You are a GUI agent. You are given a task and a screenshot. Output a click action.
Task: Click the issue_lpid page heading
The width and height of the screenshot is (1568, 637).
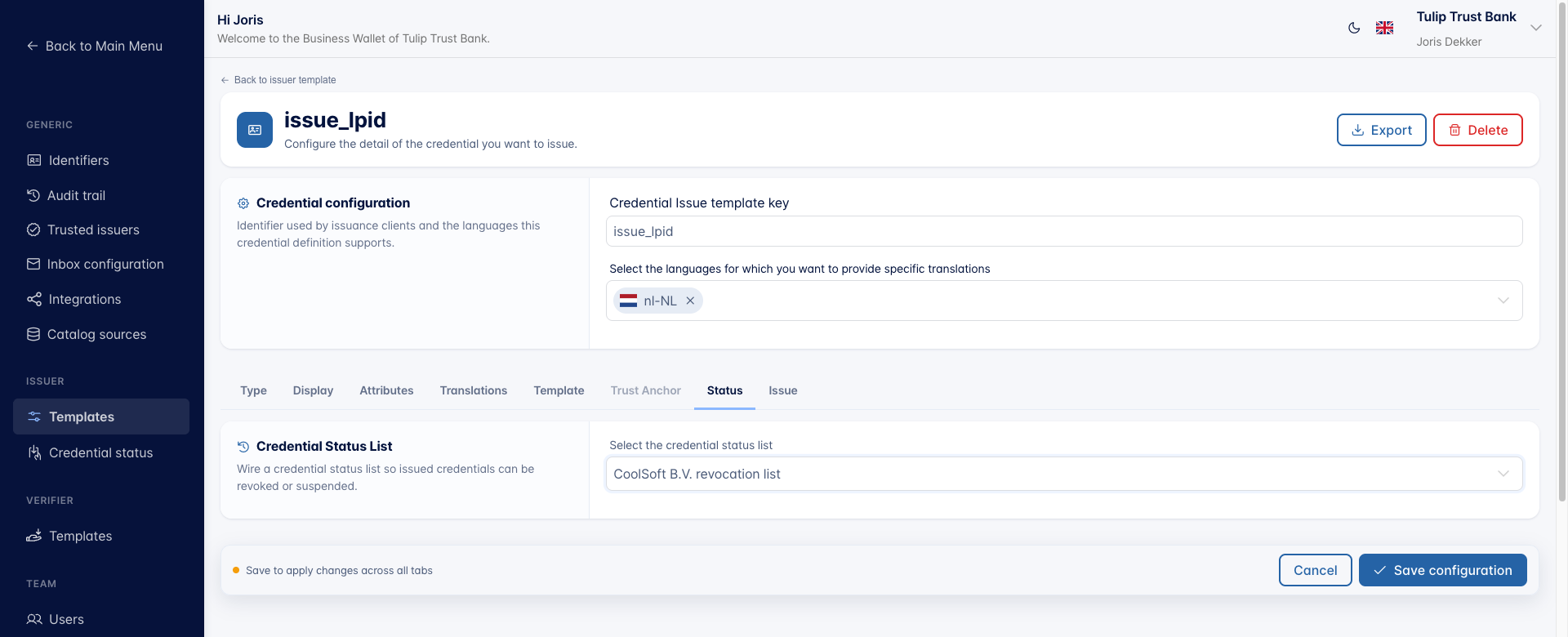[335, 120]
